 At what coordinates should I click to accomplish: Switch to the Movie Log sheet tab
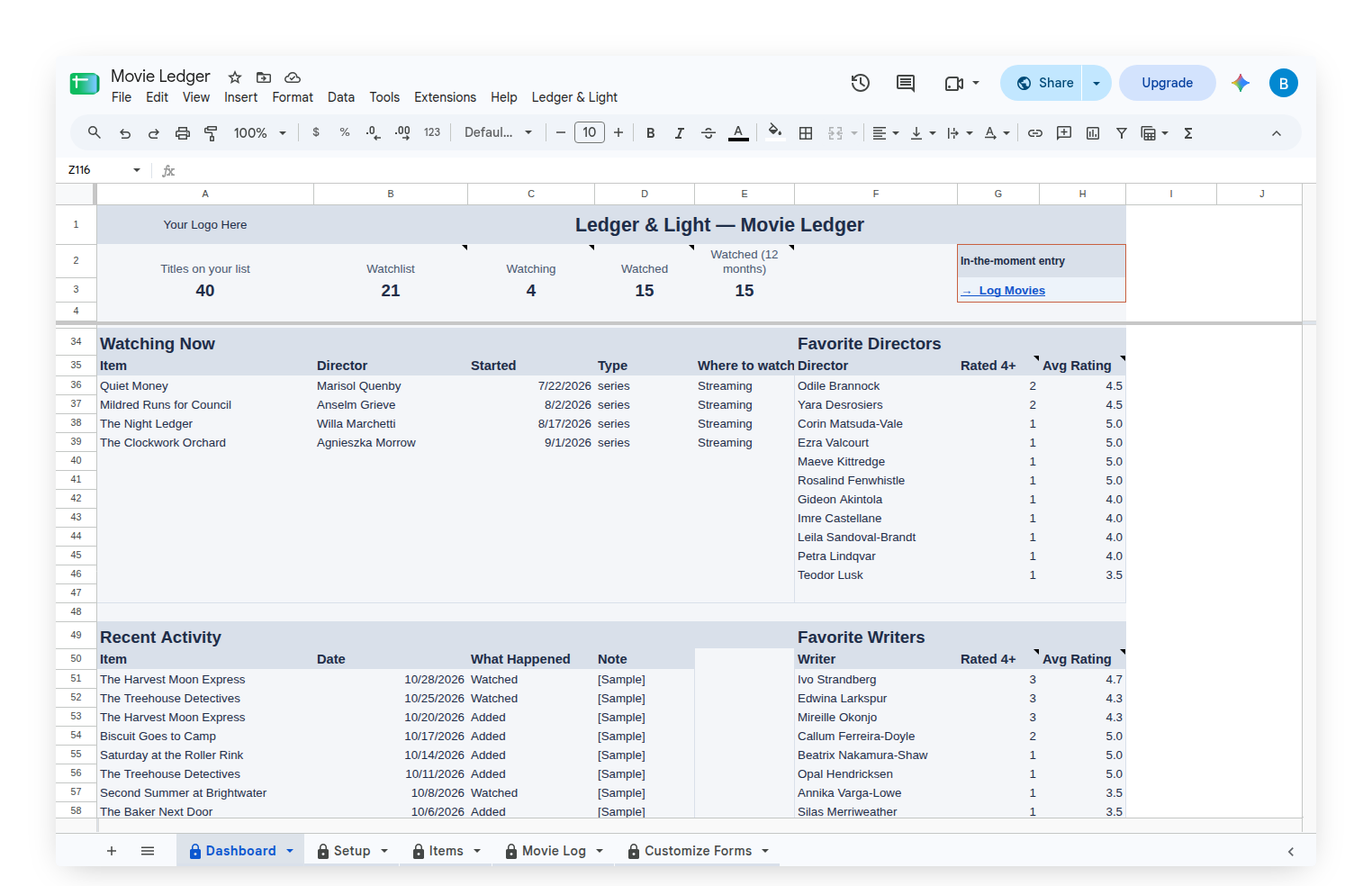coord(554,851)
